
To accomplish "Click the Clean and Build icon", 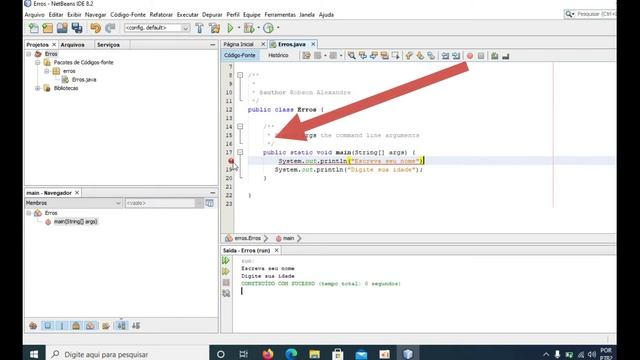I will point(214,28).
